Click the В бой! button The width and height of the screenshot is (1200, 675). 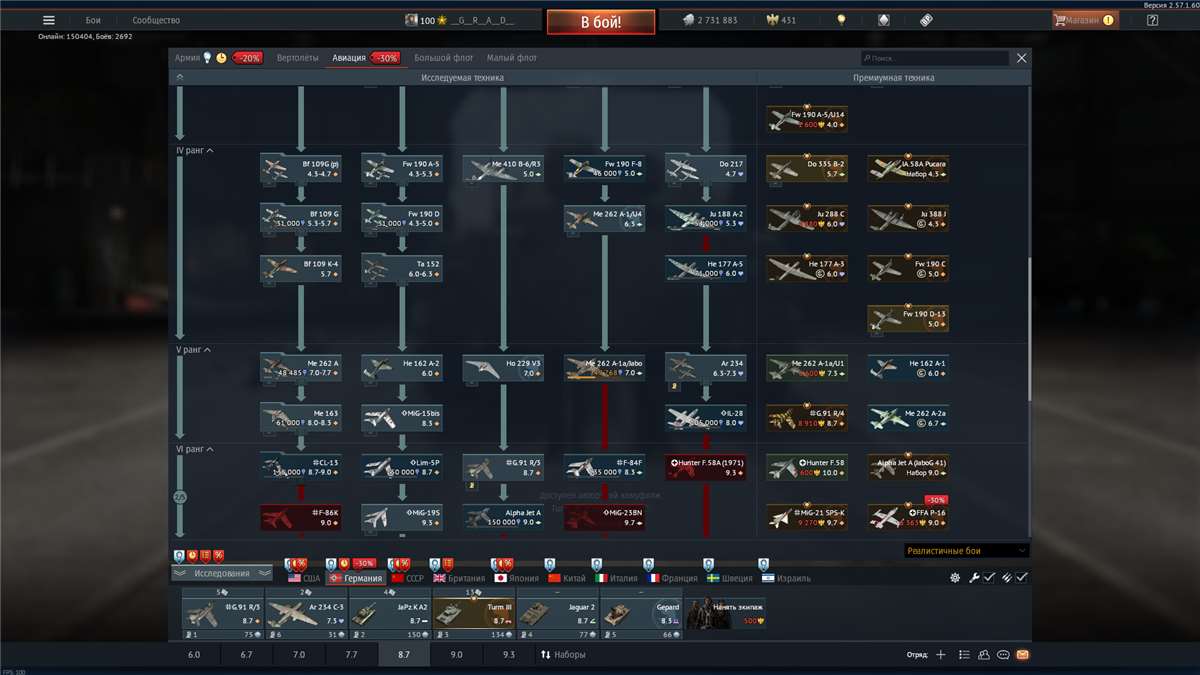pos(601,21)
